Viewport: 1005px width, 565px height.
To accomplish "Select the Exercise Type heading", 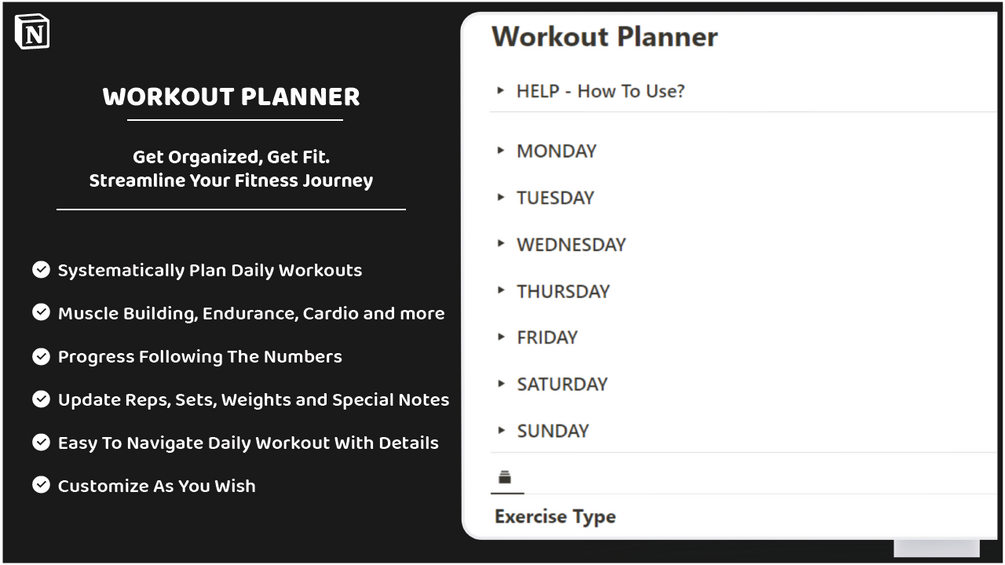I will (x=555, y=517).
